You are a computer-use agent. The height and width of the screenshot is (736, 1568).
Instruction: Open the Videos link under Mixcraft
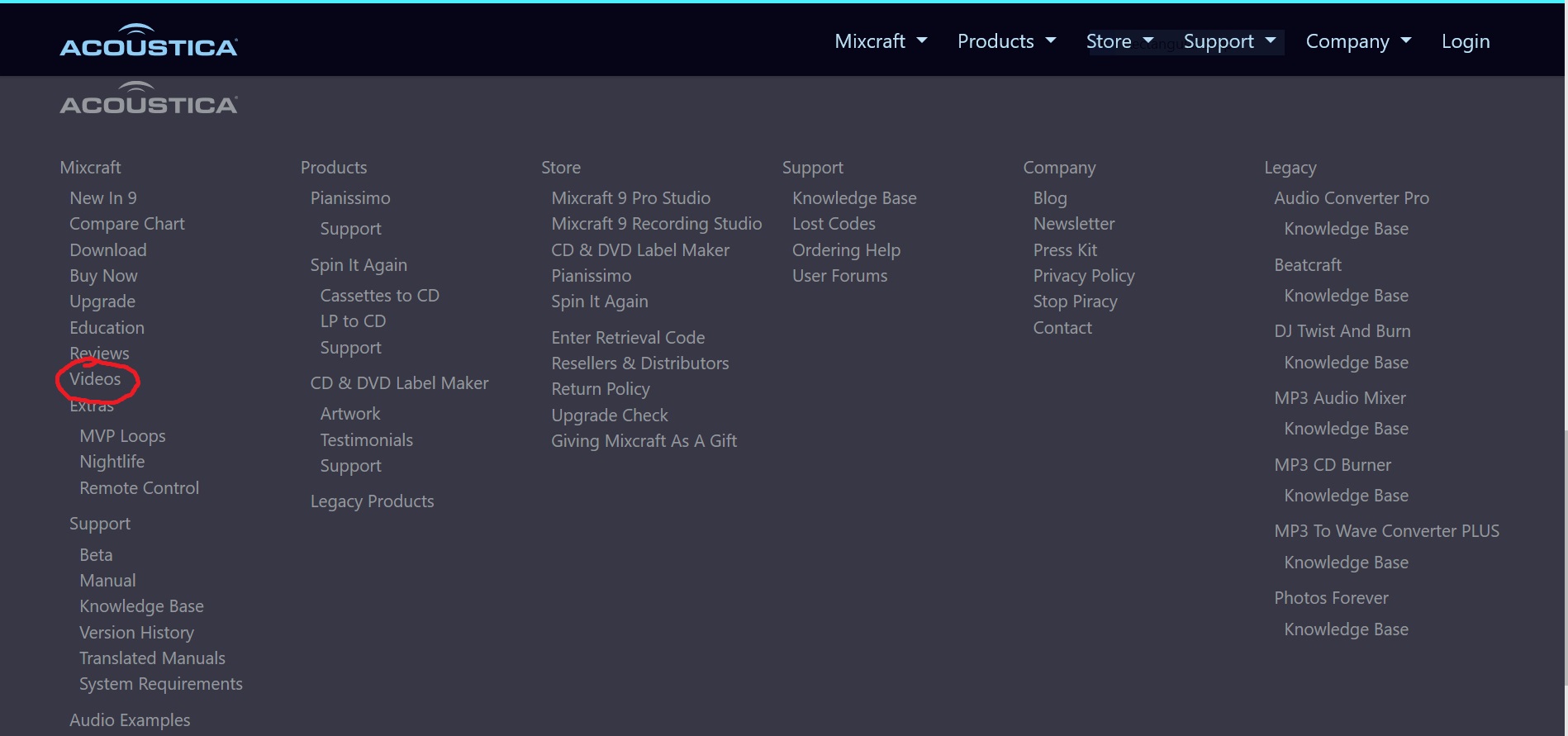95,379
